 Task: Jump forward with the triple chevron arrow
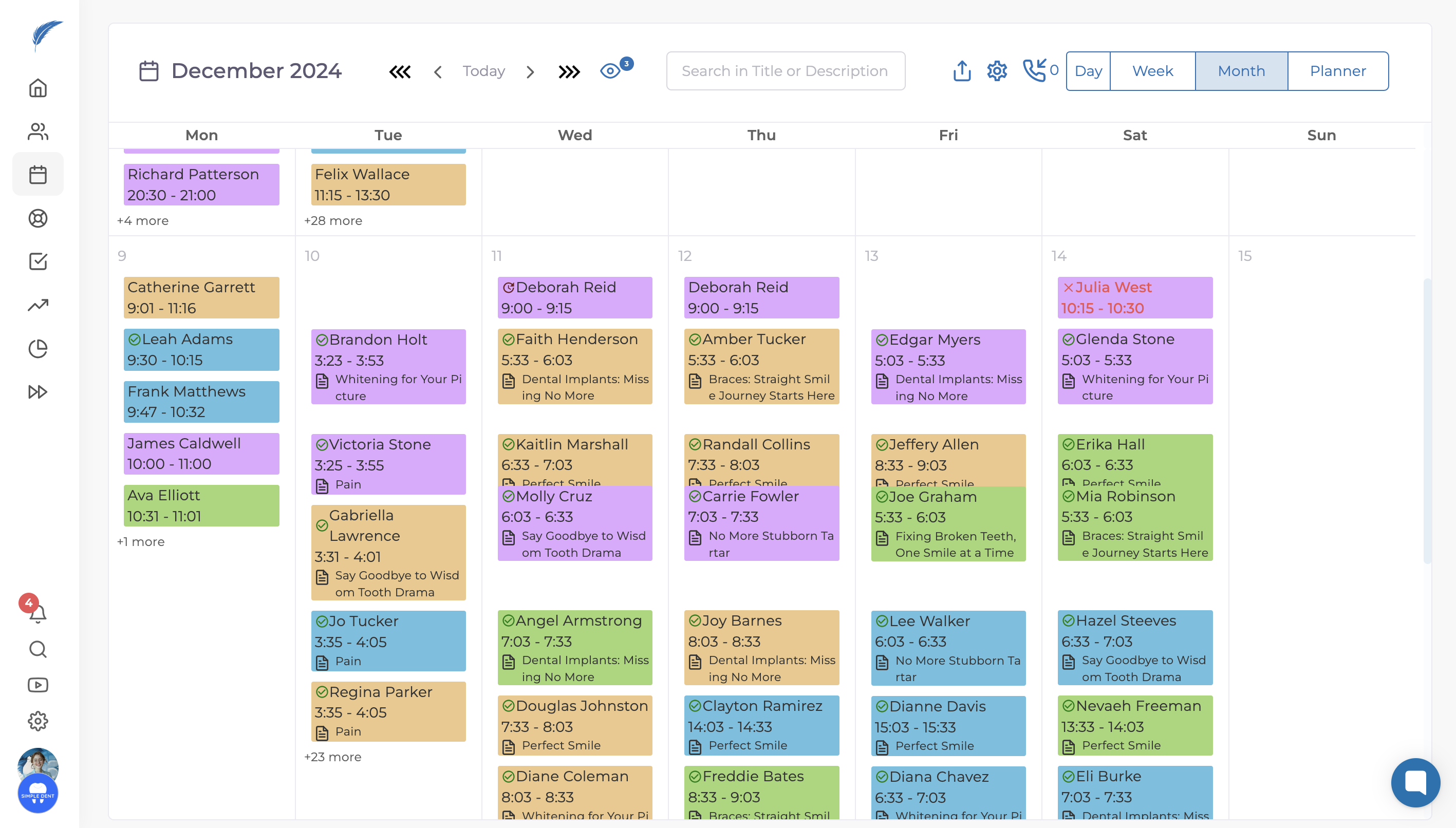[569, 72]
